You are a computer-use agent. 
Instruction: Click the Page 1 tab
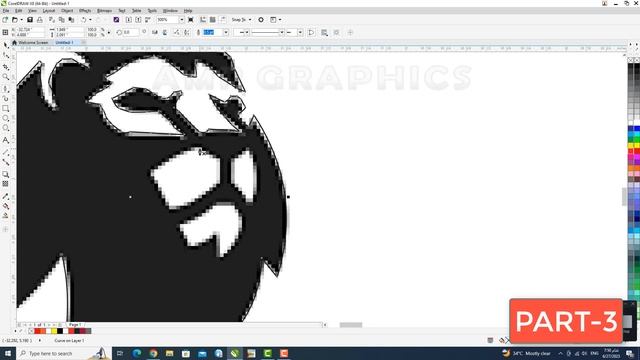[75, 324]
